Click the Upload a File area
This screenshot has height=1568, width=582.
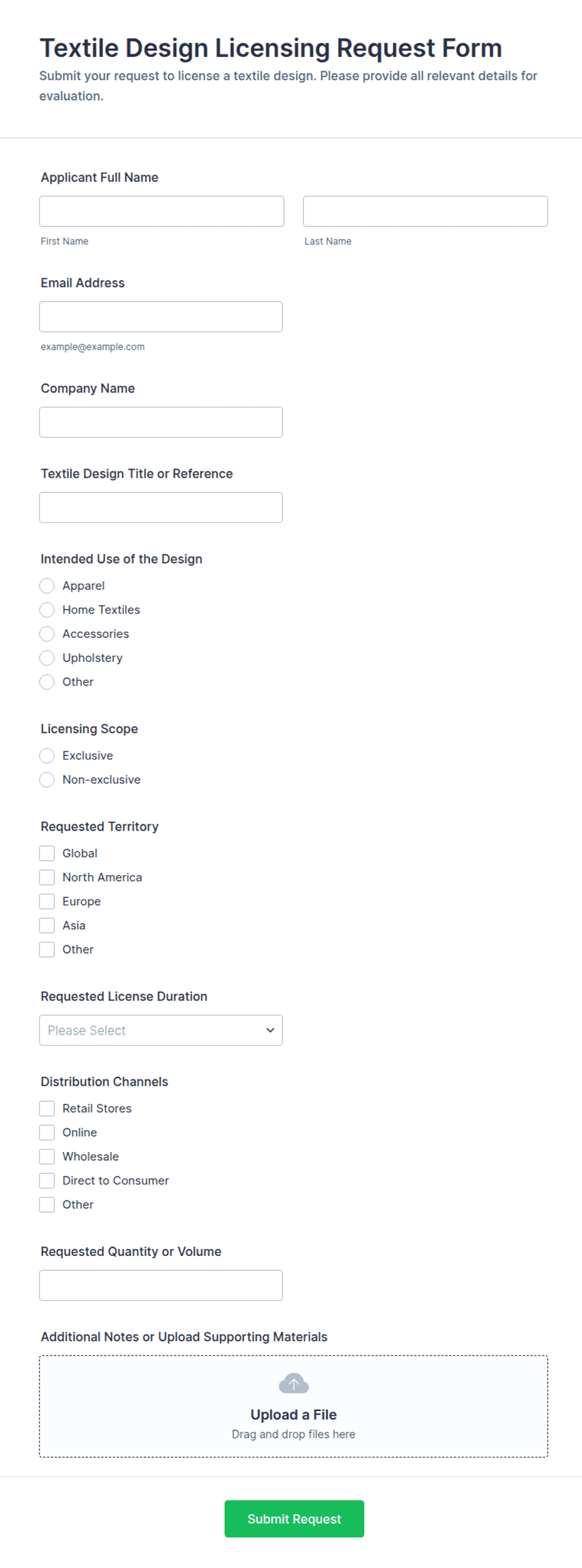pos(294,1407)
